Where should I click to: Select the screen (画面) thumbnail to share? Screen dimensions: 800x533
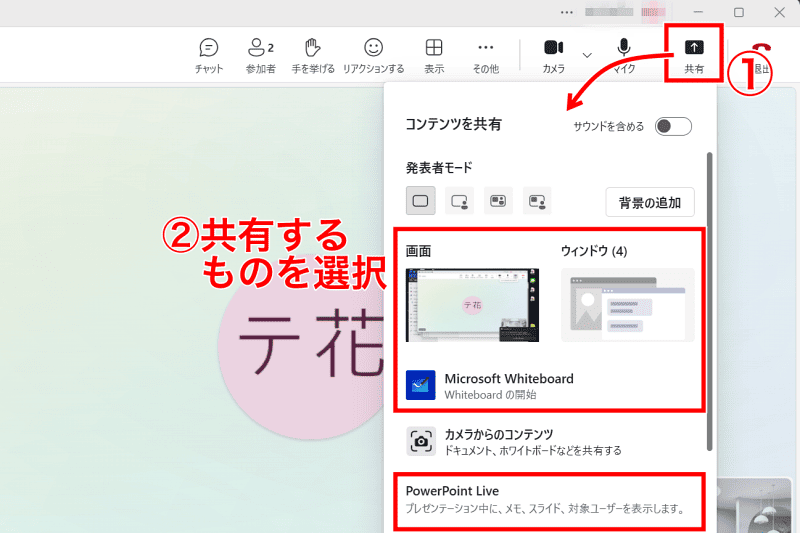point(472,305)
